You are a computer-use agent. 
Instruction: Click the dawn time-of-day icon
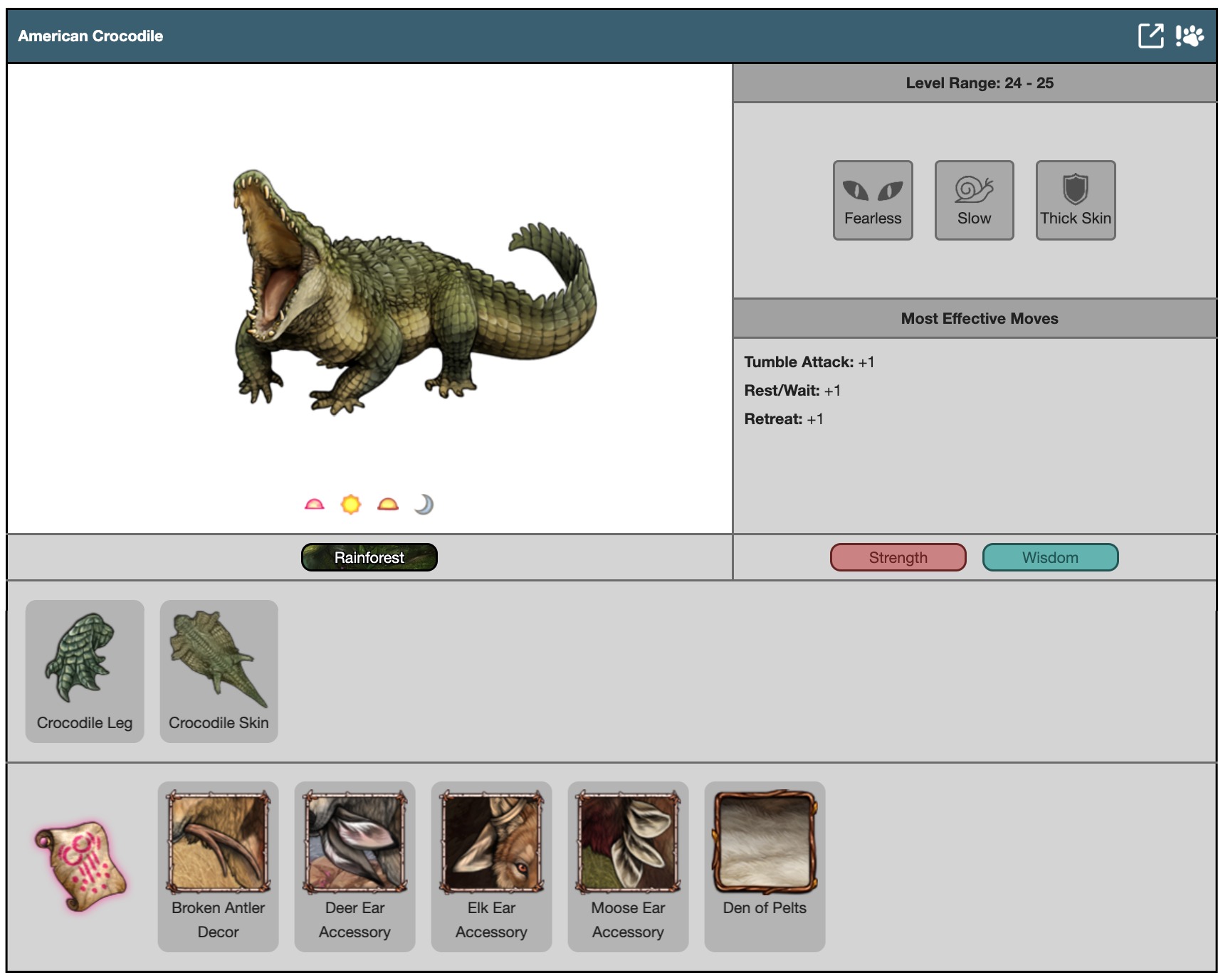coord(314,505)
